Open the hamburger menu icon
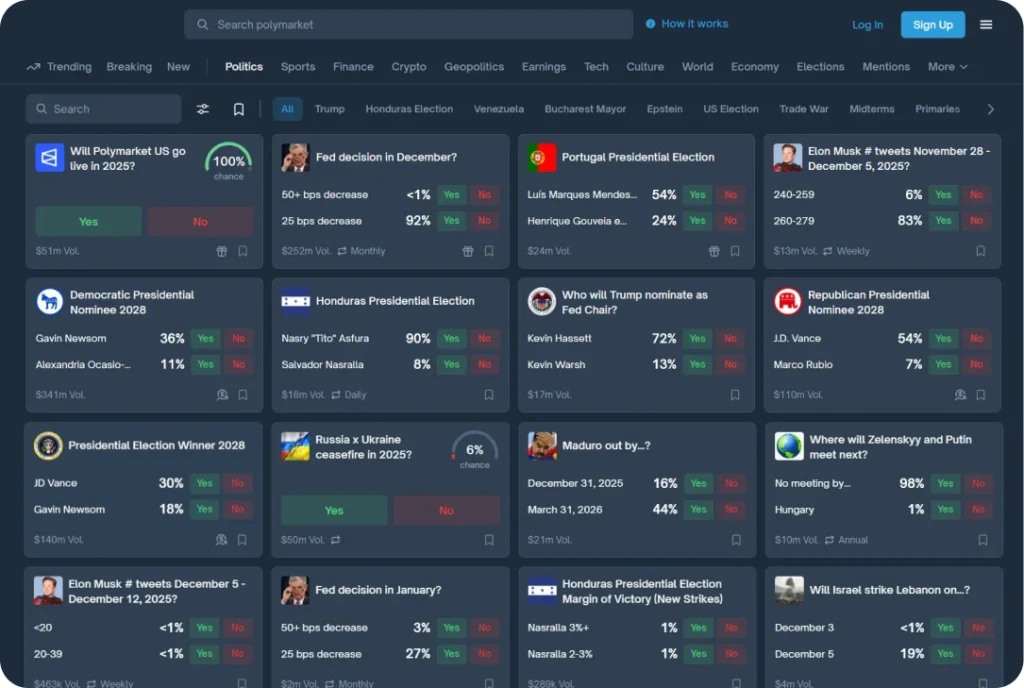 985,25
